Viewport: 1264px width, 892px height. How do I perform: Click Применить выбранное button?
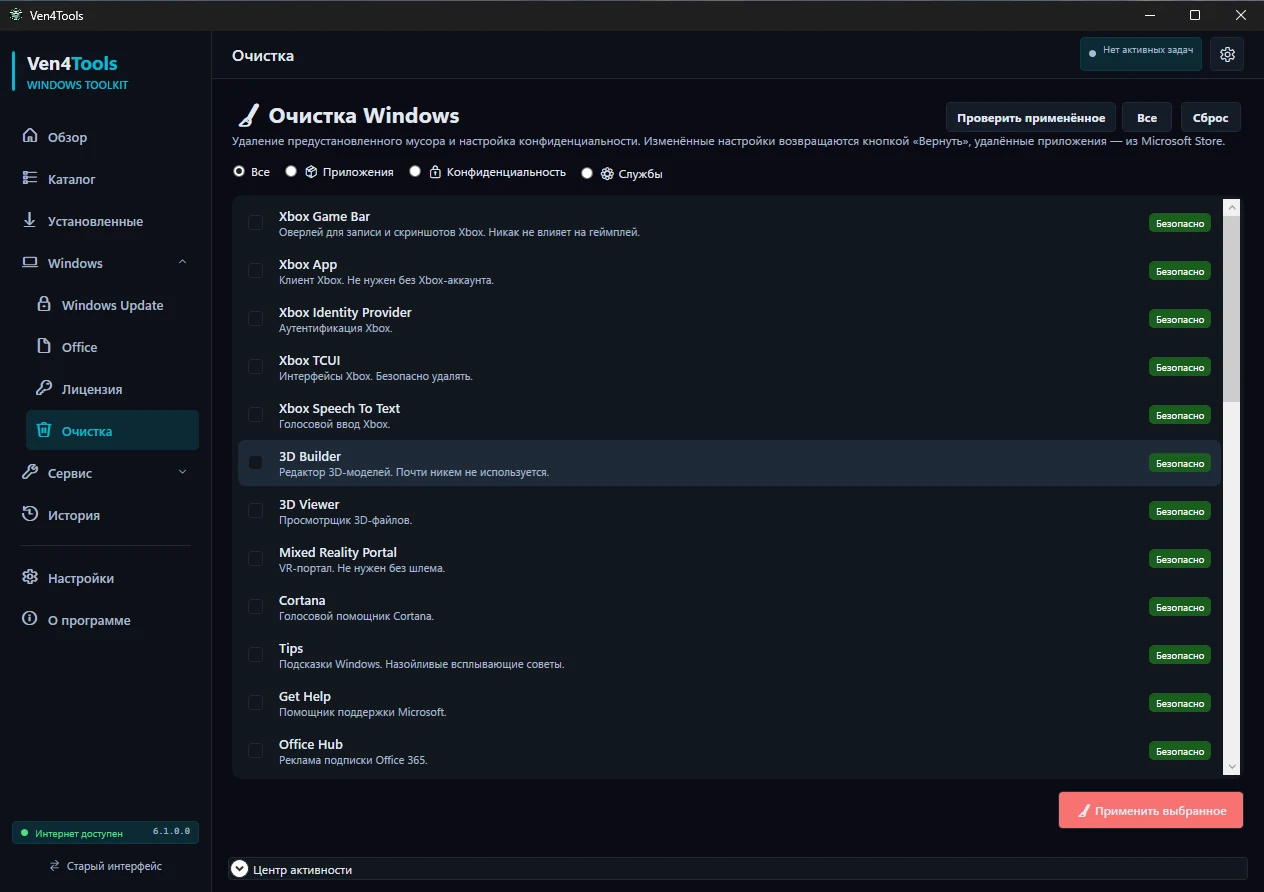pyautogui.click(x=1151, y=810)
